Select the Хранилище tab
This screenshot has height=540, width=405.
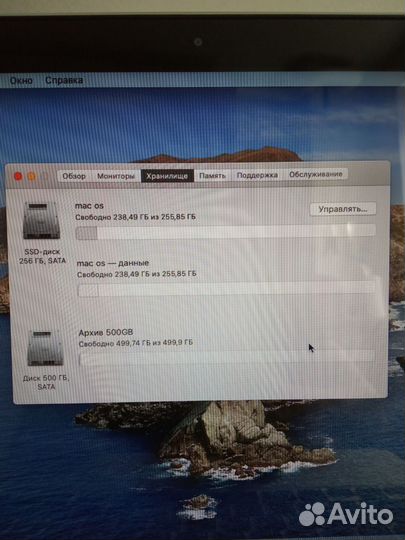(167, 176)
